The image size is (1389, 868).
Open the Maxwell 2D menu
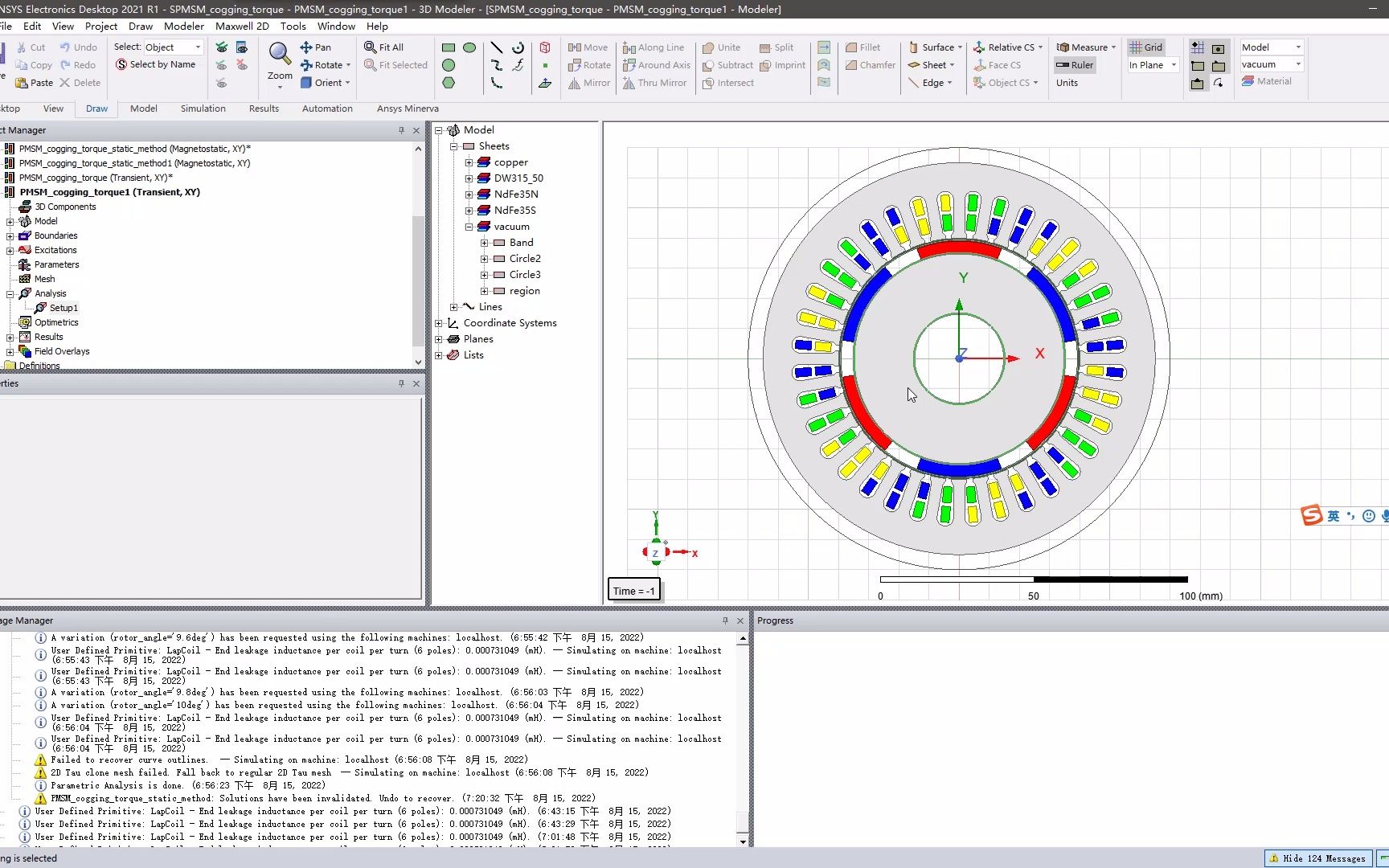(x=242, y=26)
